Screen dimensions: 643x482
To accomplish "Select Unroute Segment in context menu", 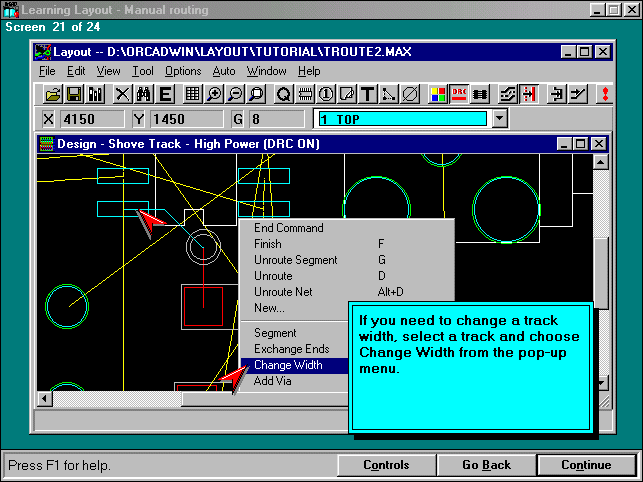I will pos(296,260).
